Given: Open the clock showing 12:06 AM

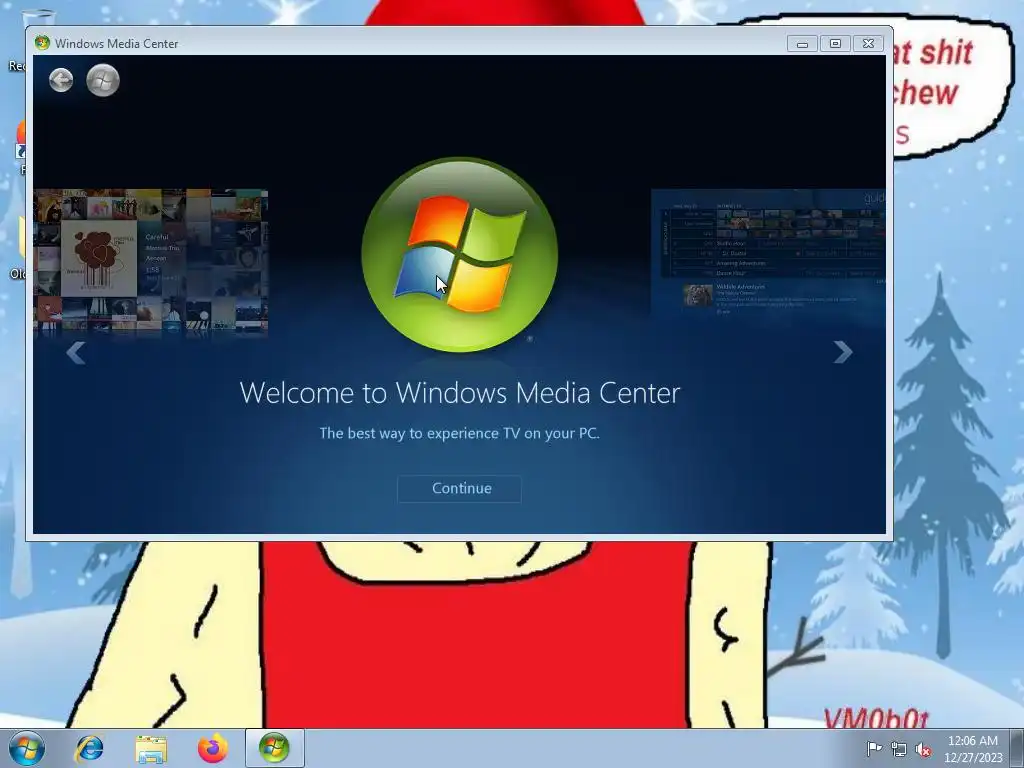Looking at the screenshot, I should (973, 749).
